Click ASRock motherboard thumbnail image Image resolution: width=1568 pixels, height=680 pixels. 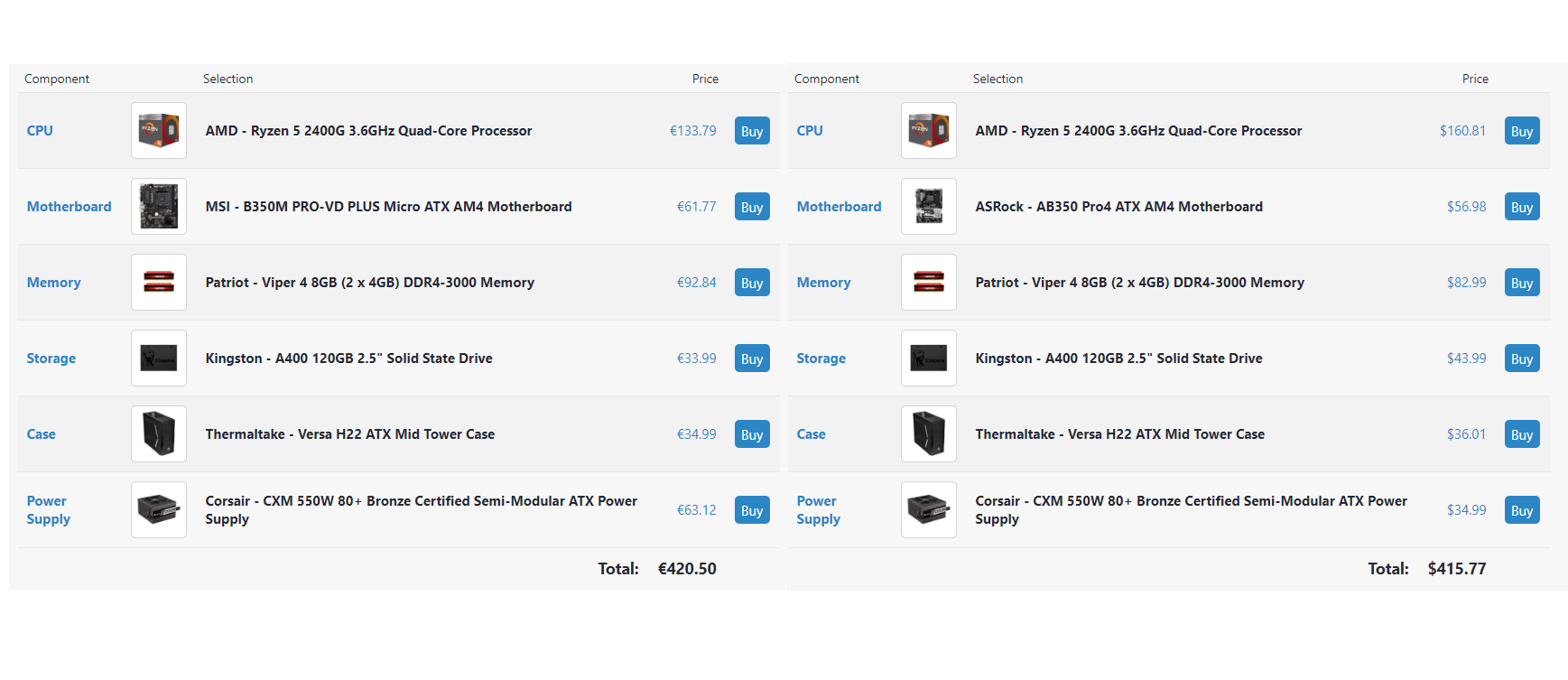929,207
